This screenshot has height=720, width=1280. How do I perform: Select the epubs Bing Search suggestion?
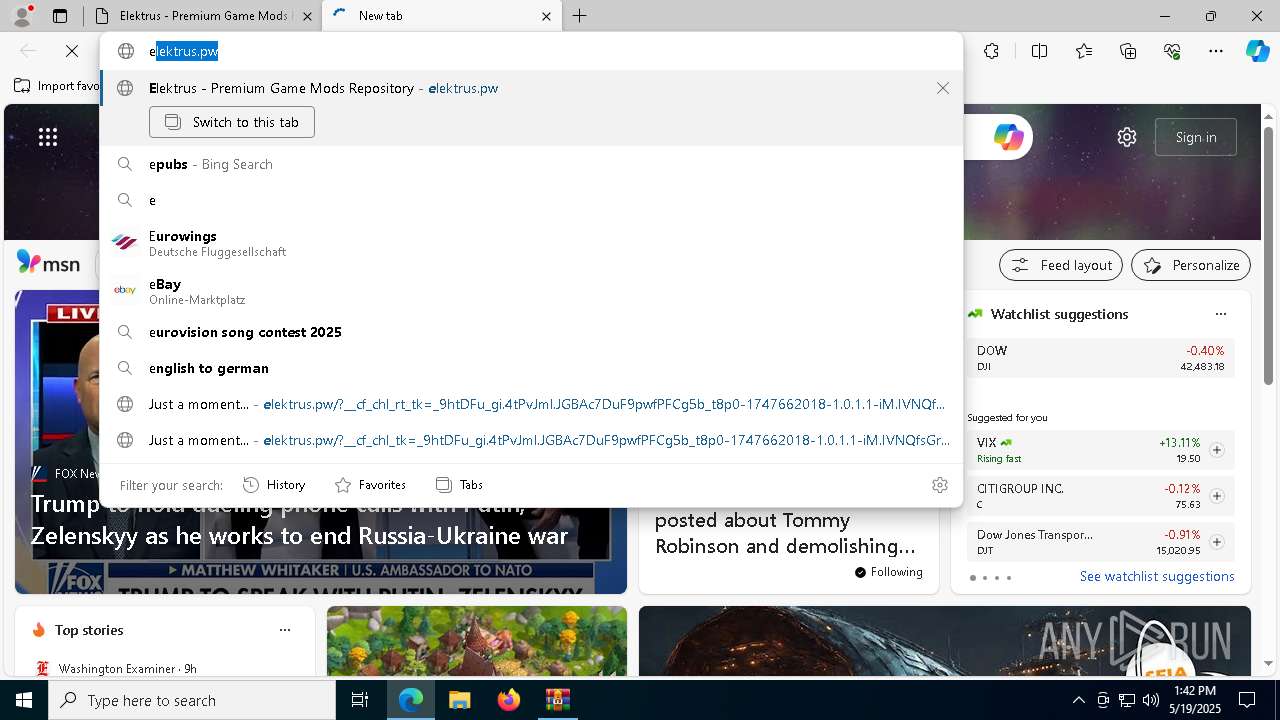pyautogui.click(x=531, y=164)
